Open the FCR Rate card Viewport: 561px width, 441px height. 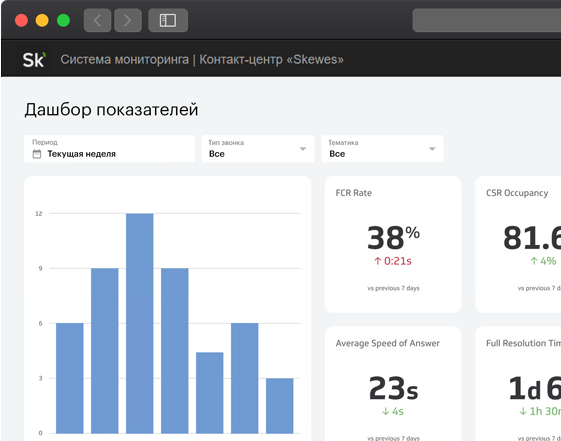[x=393, y=244]
